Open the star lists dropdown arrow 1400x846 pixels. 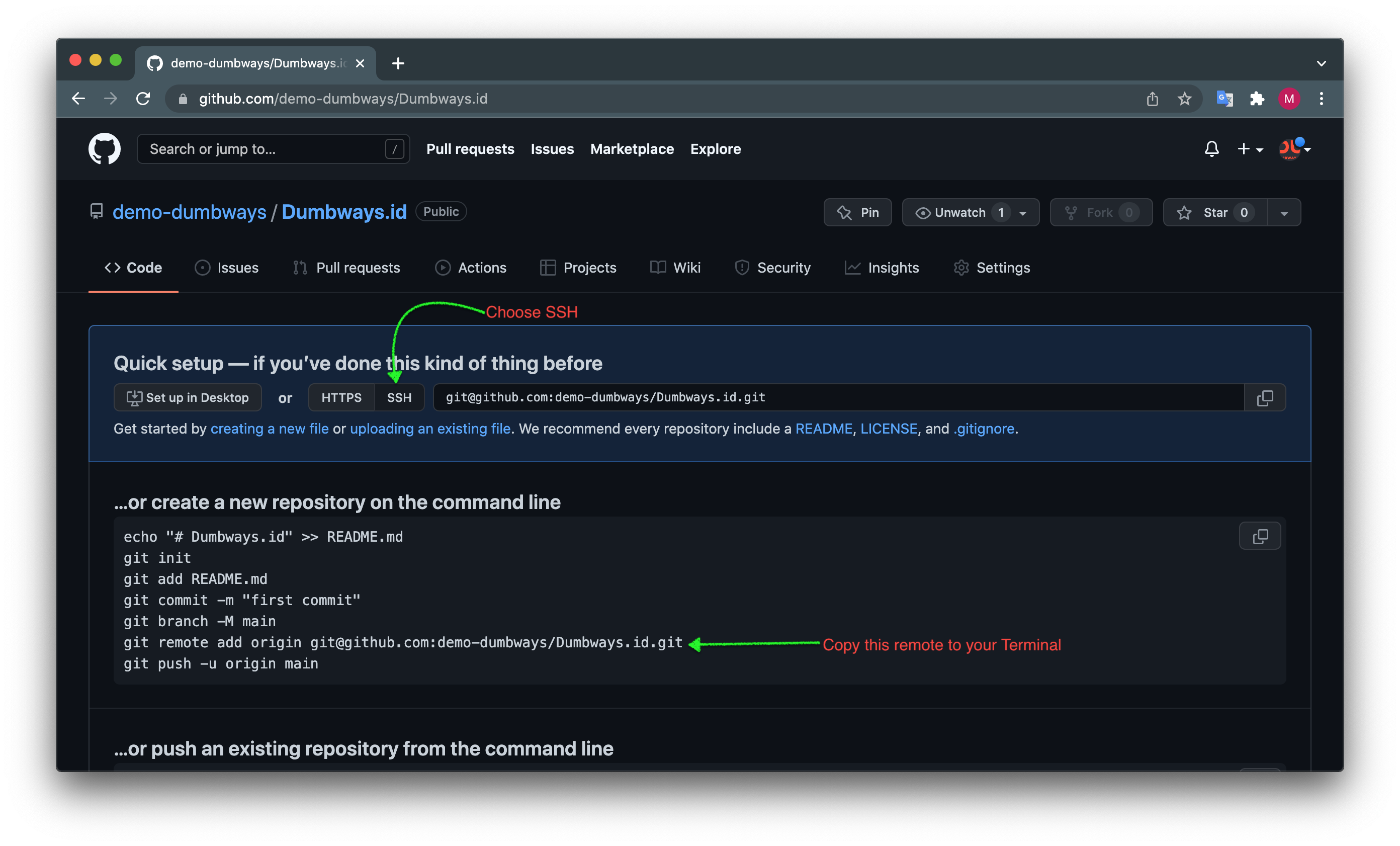1284,212
